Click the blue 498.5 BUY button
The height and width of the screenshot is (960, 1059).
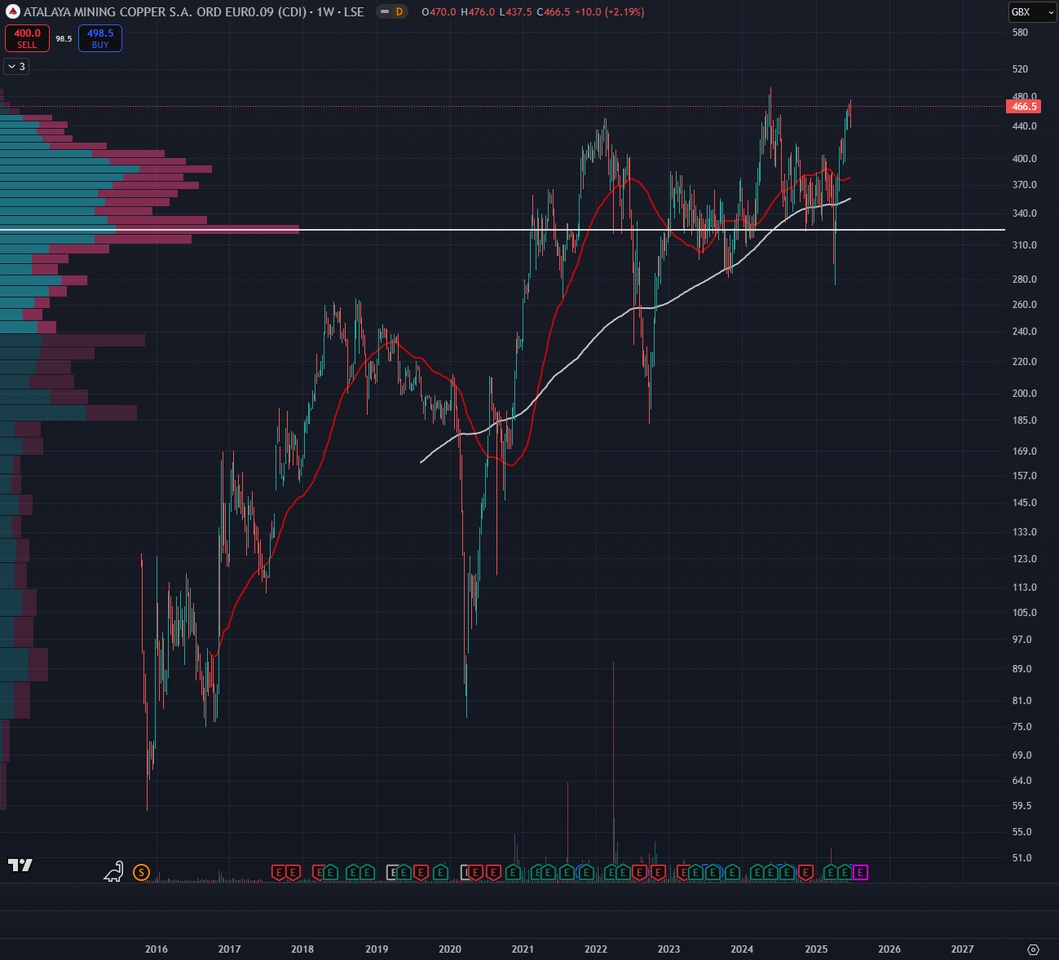click(100, 39)
